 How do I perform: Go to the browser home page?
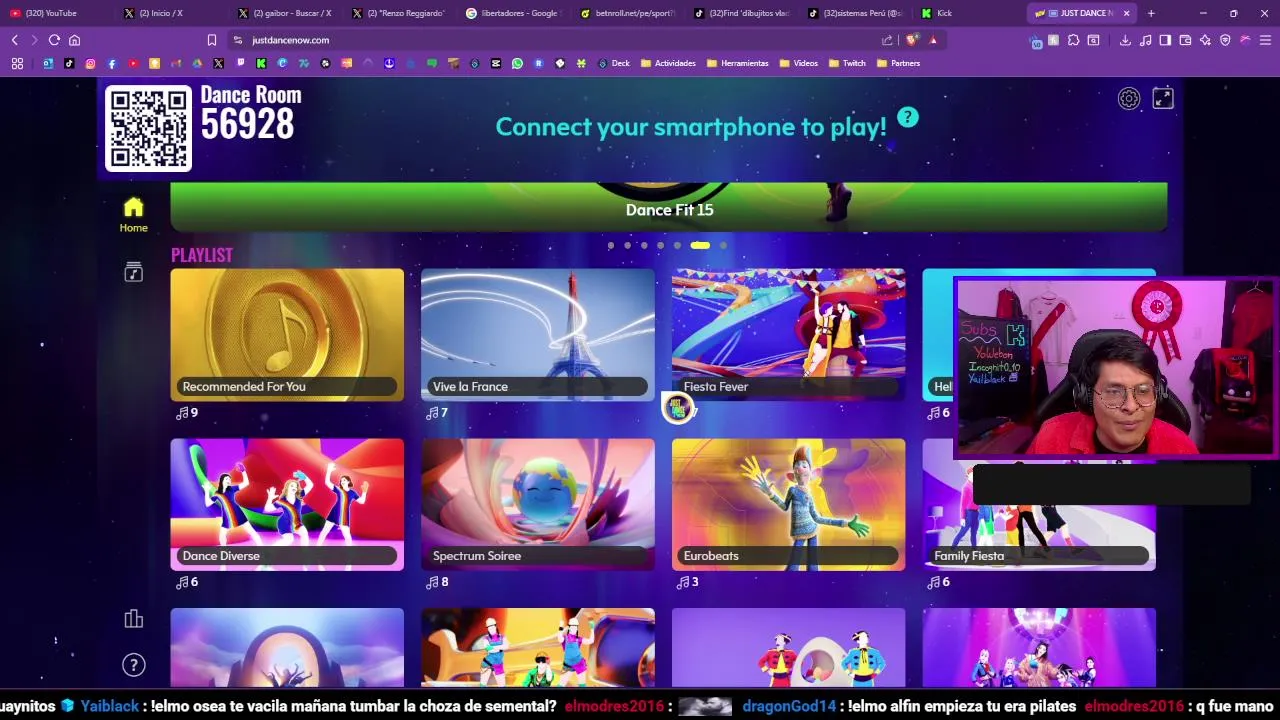tap(74, 40)
